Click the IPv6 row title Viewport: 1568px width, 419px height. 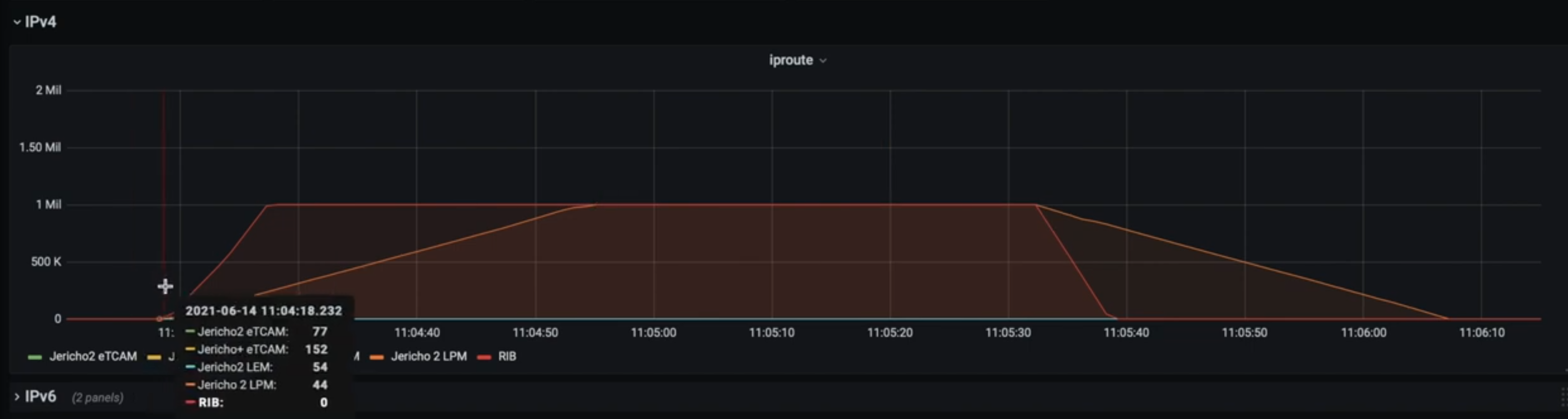point(40,397)
